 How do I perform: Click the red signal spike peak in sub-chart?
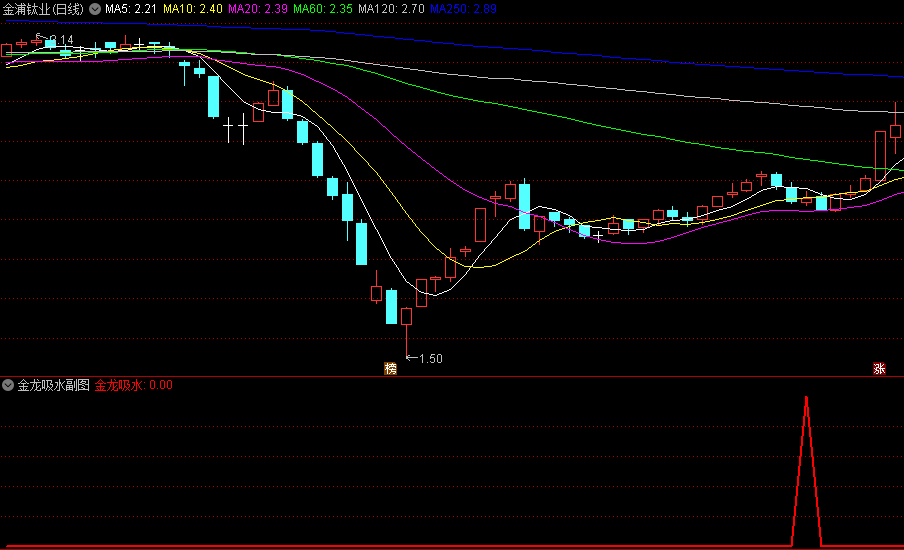pos(806,399)
